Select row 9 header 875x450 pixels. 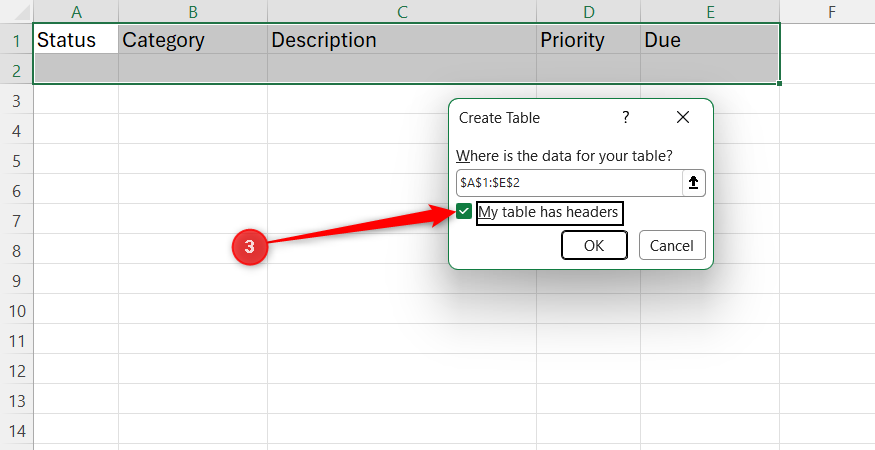click(16, 280)
